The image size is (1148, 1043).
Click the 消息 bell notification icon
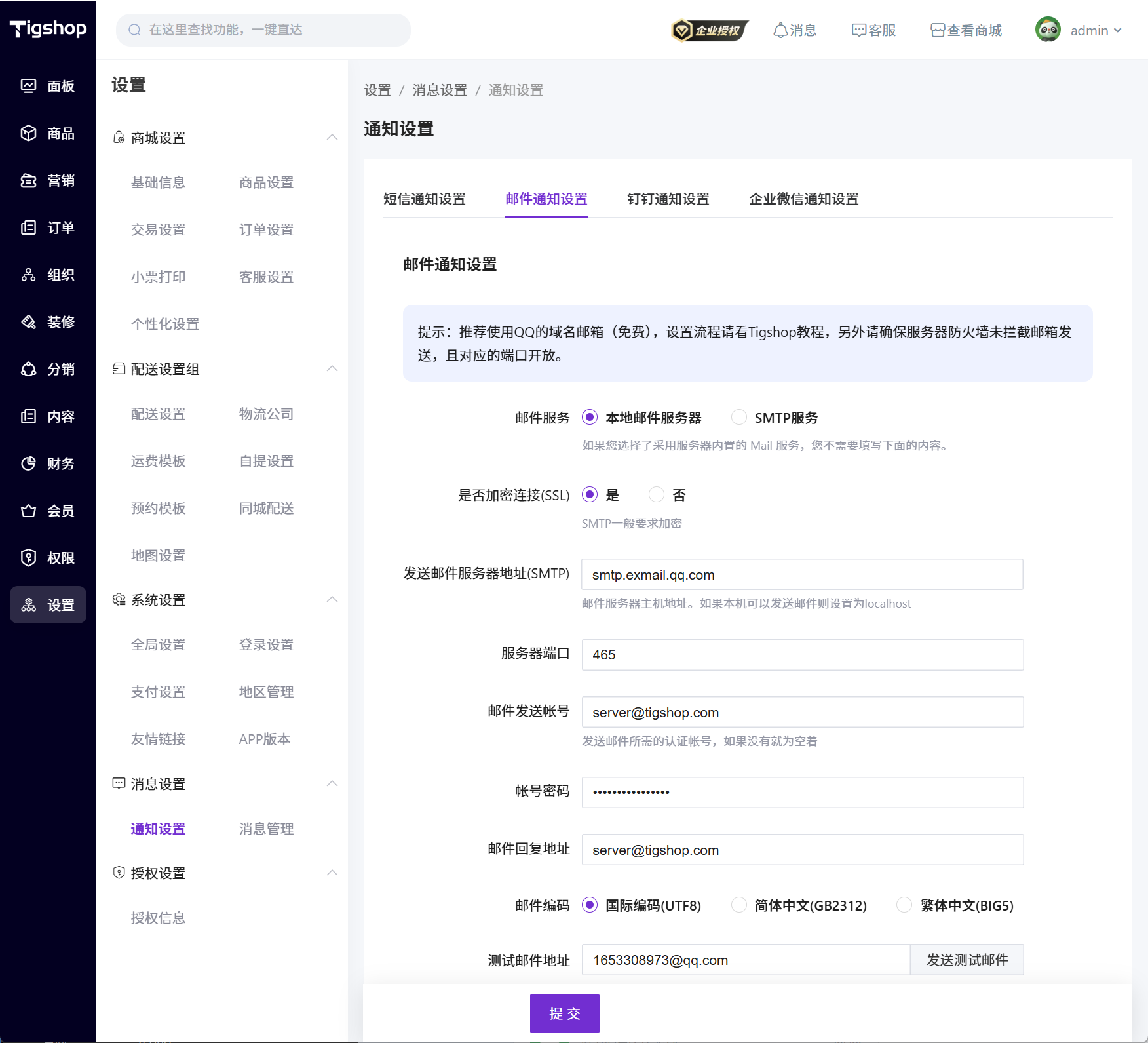(780, 30)
